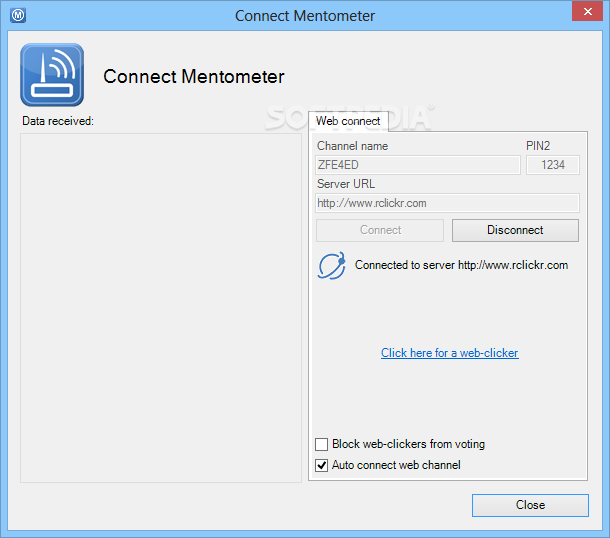This screenshot has width=610, height=538.
Task: Enable Block web-clickers from voting checkbox
Action: click(321, 444)
